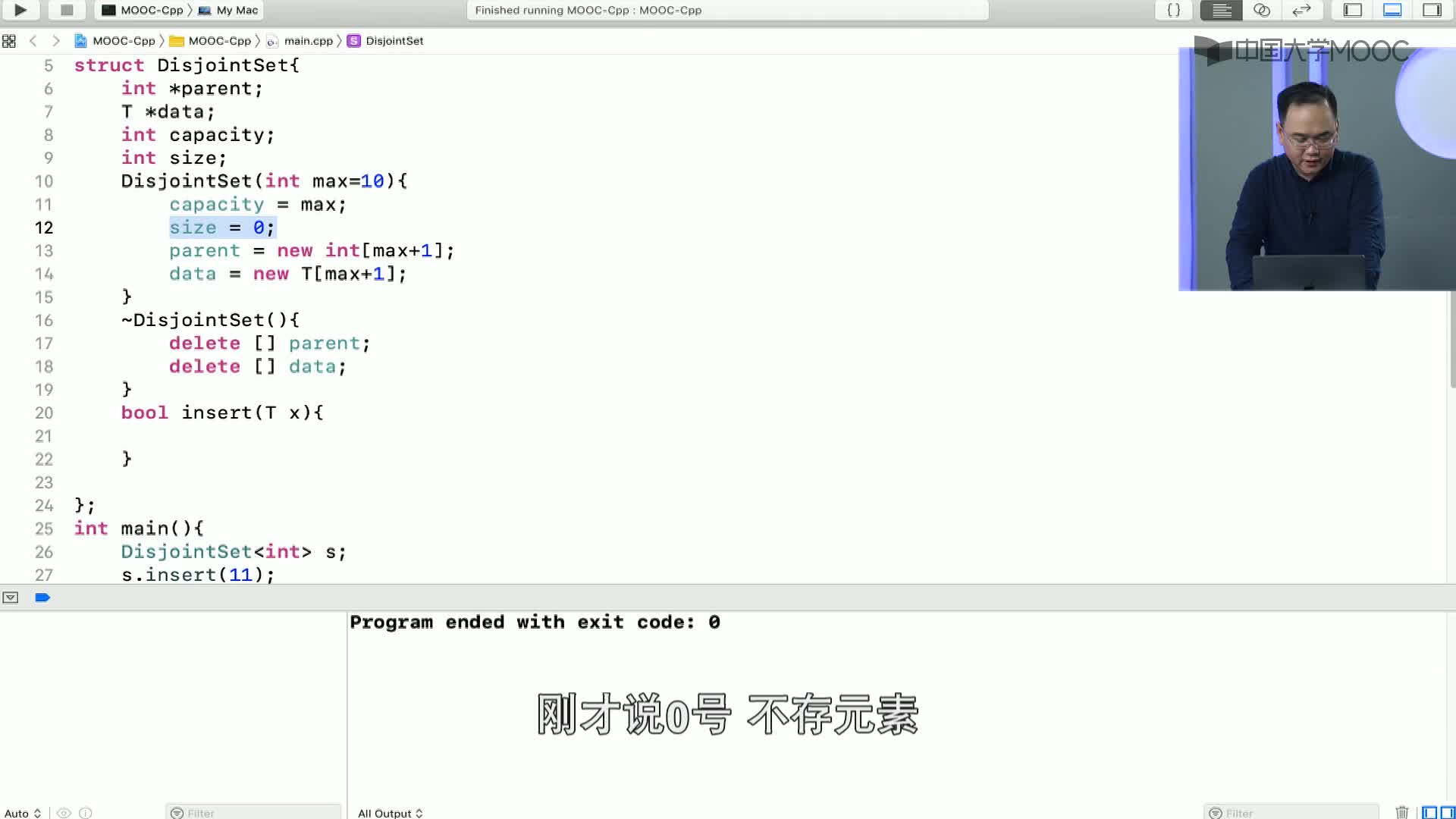Choose the My Mac run destination
The width and height of the screenshot is (1456, 819).
click(228, 10)
